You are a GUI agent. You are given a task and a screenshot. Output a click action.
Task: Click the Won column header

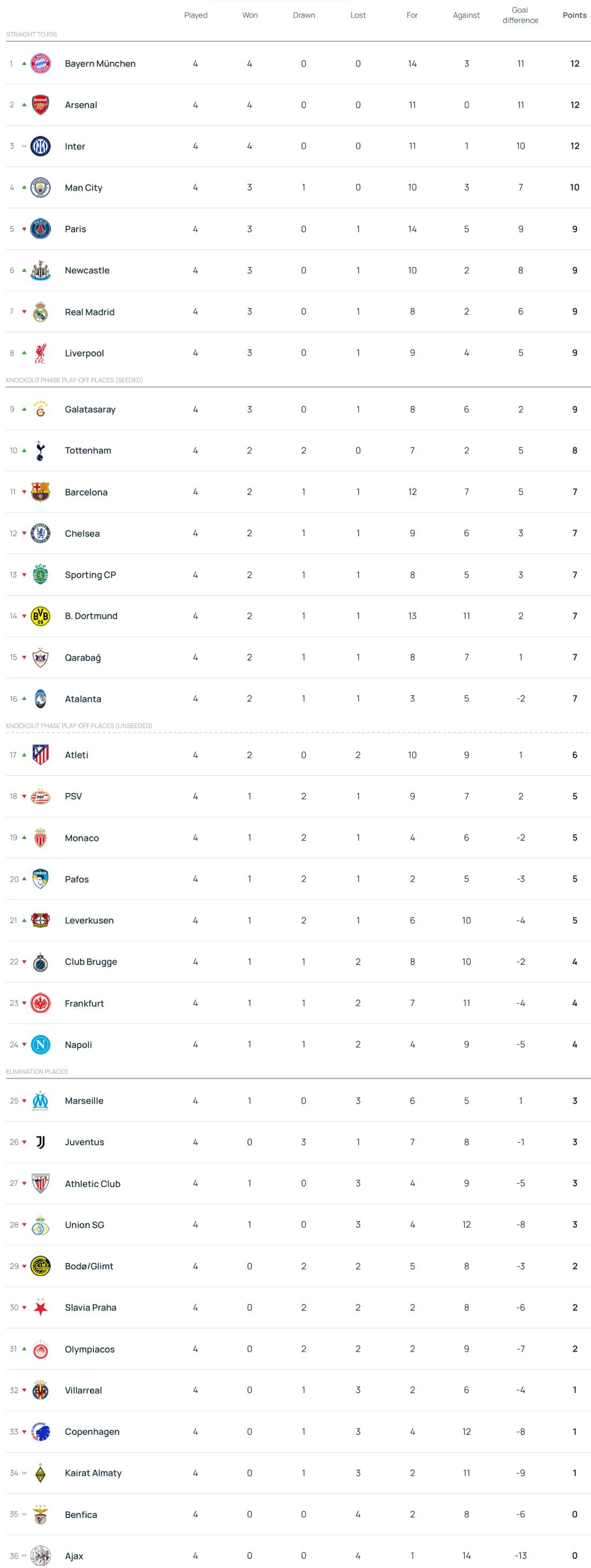coord(250,15)
